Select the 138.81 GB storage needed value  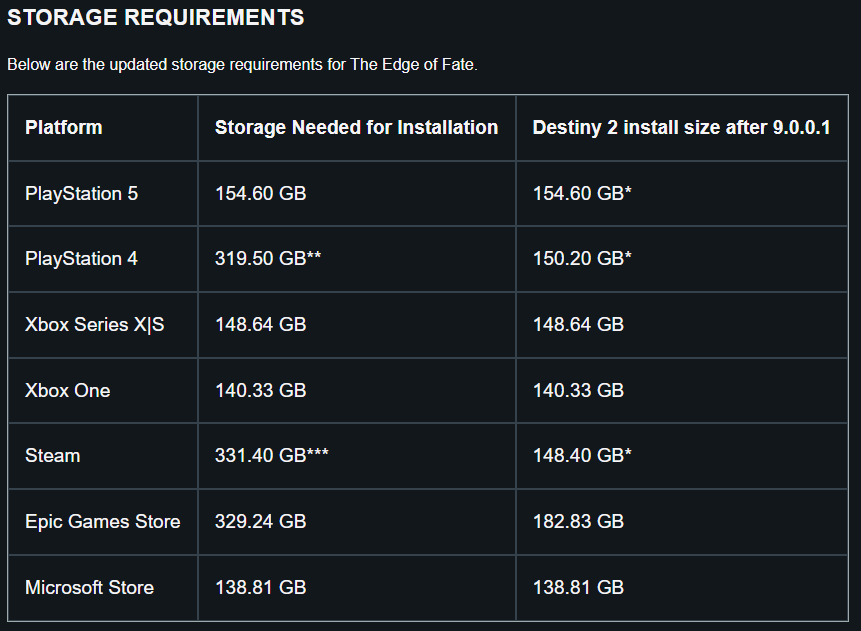coord(260,588)
